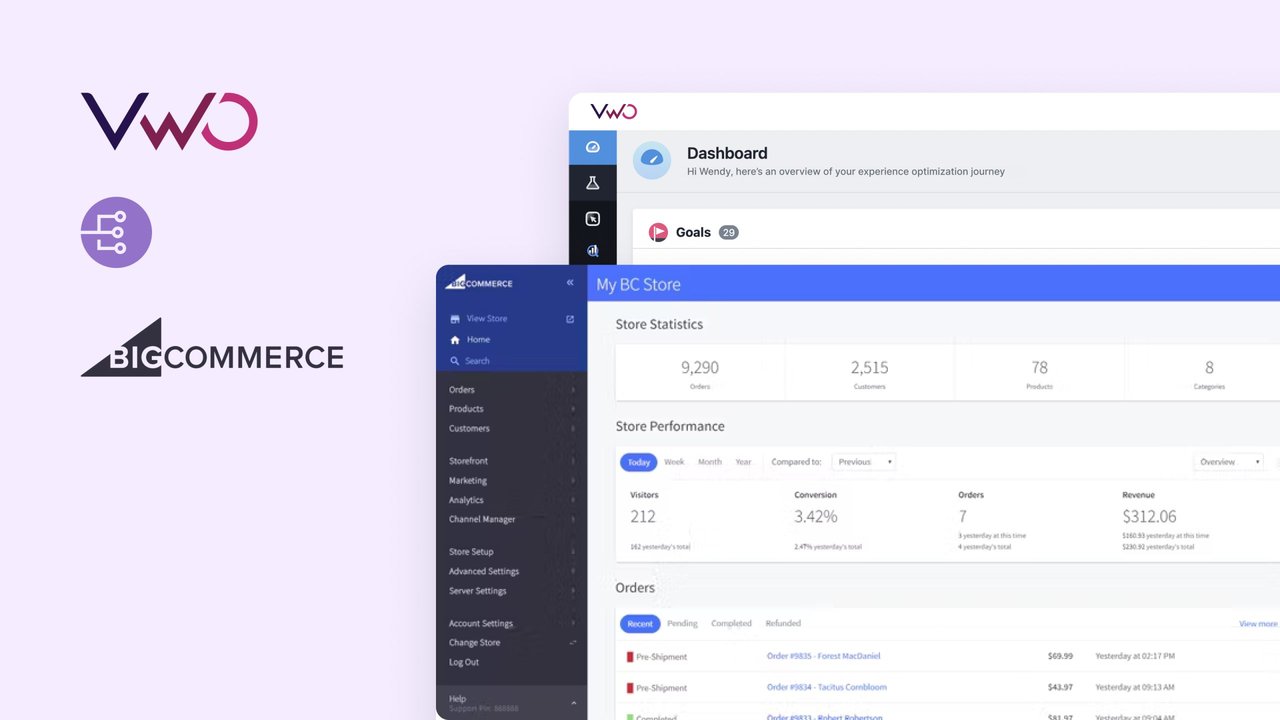Viewport: 1280px width, 720px height.
Task: Click the red status square of order #9834
Action: [630, 688]
